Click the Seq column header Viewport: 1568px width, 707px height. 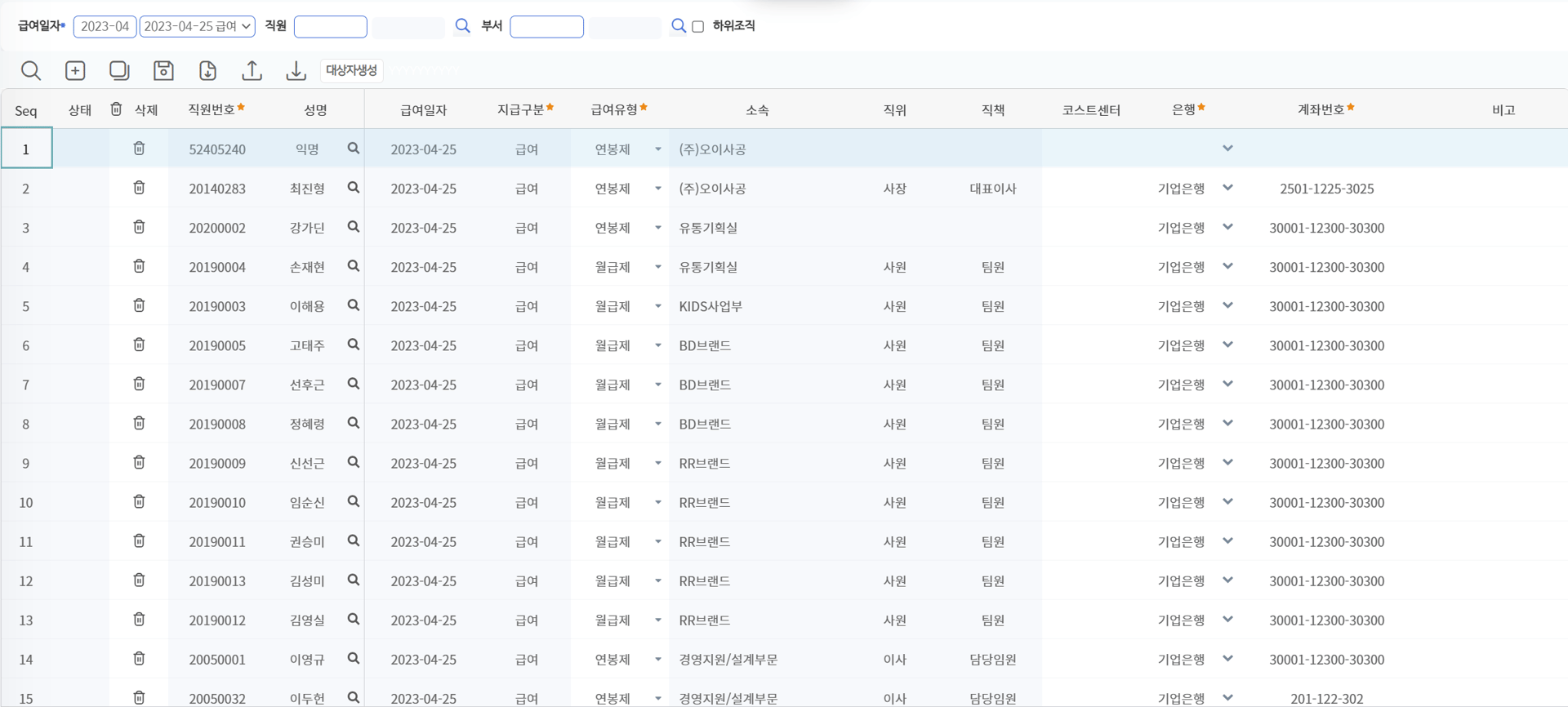(x=26, y=110)
